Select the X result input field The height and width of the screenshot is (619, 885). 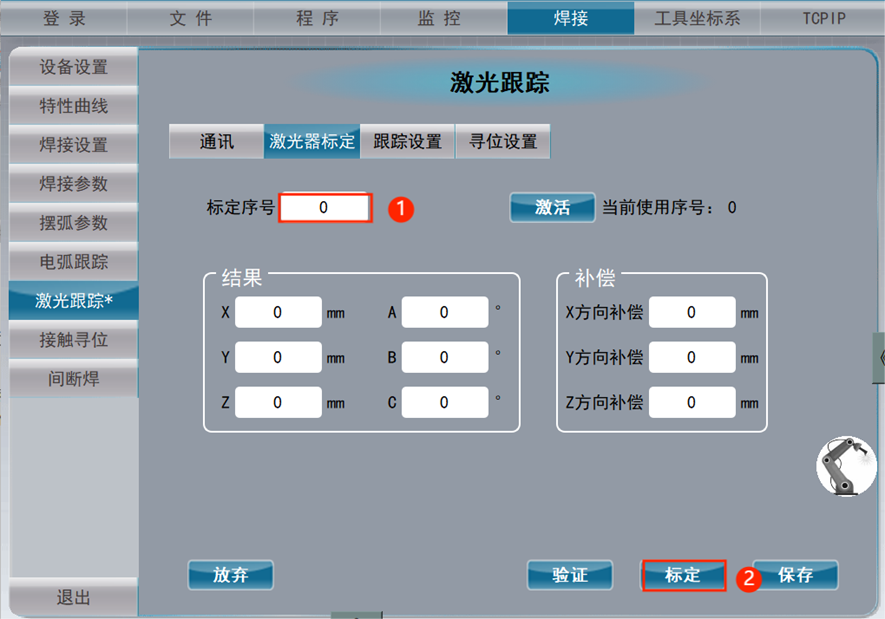click(x=278, y=313)
